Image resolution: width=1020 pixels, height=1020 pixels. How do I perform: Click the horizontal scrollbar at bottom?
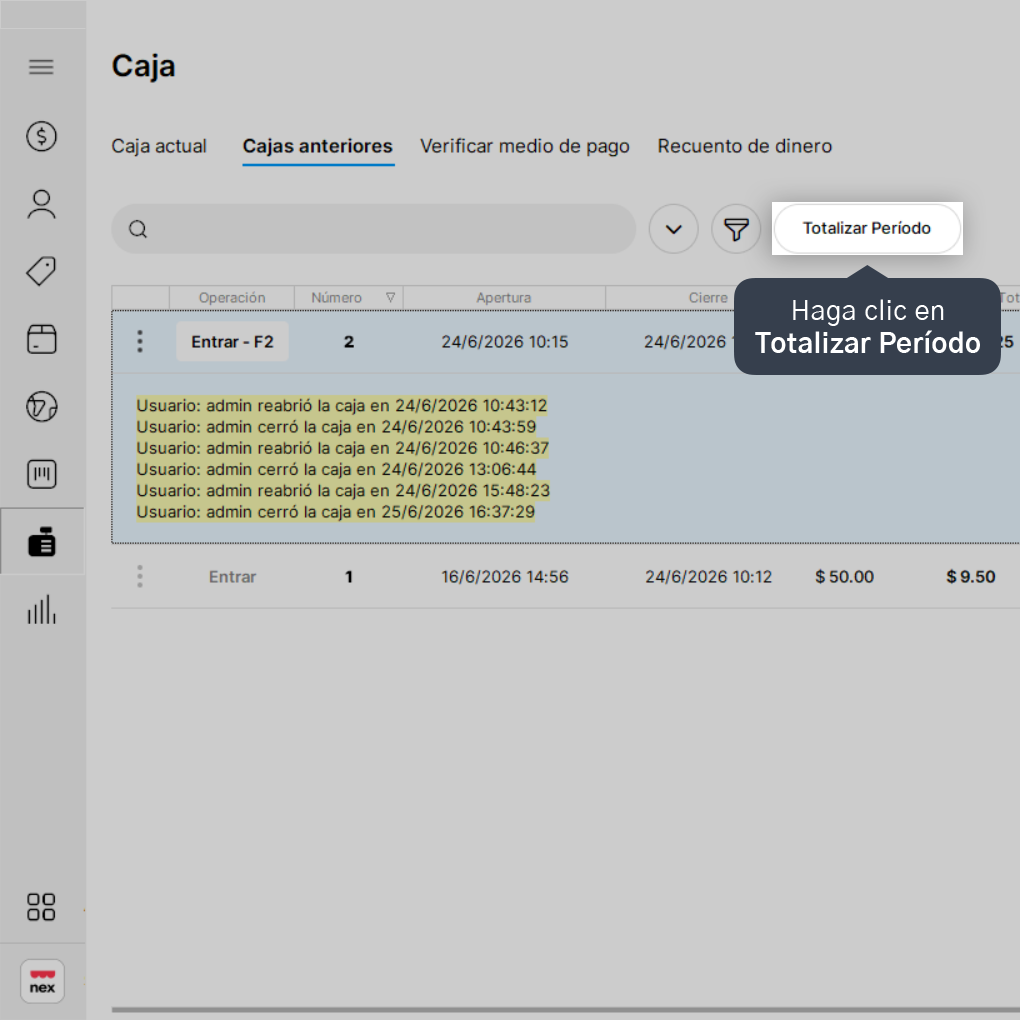click(x=565, y=1010)
